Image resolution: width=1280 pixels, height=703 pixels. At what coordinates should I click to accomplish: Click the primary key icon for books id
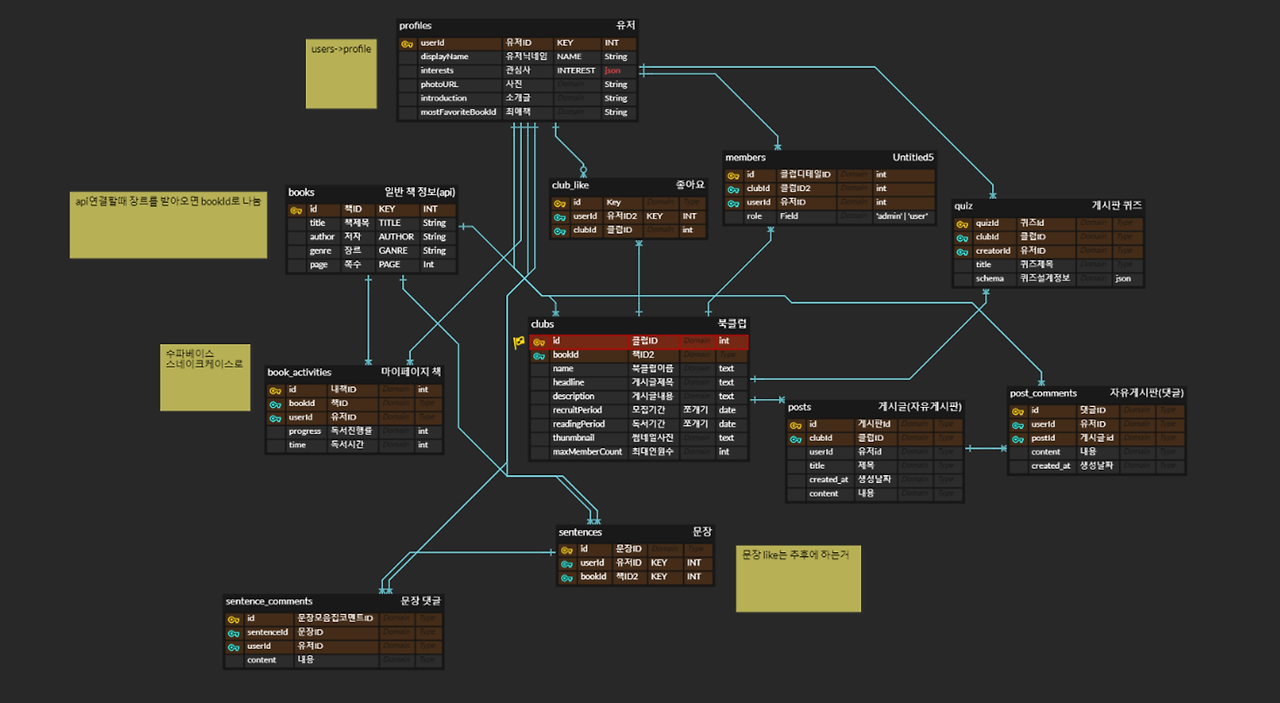[x=296, y=210]
